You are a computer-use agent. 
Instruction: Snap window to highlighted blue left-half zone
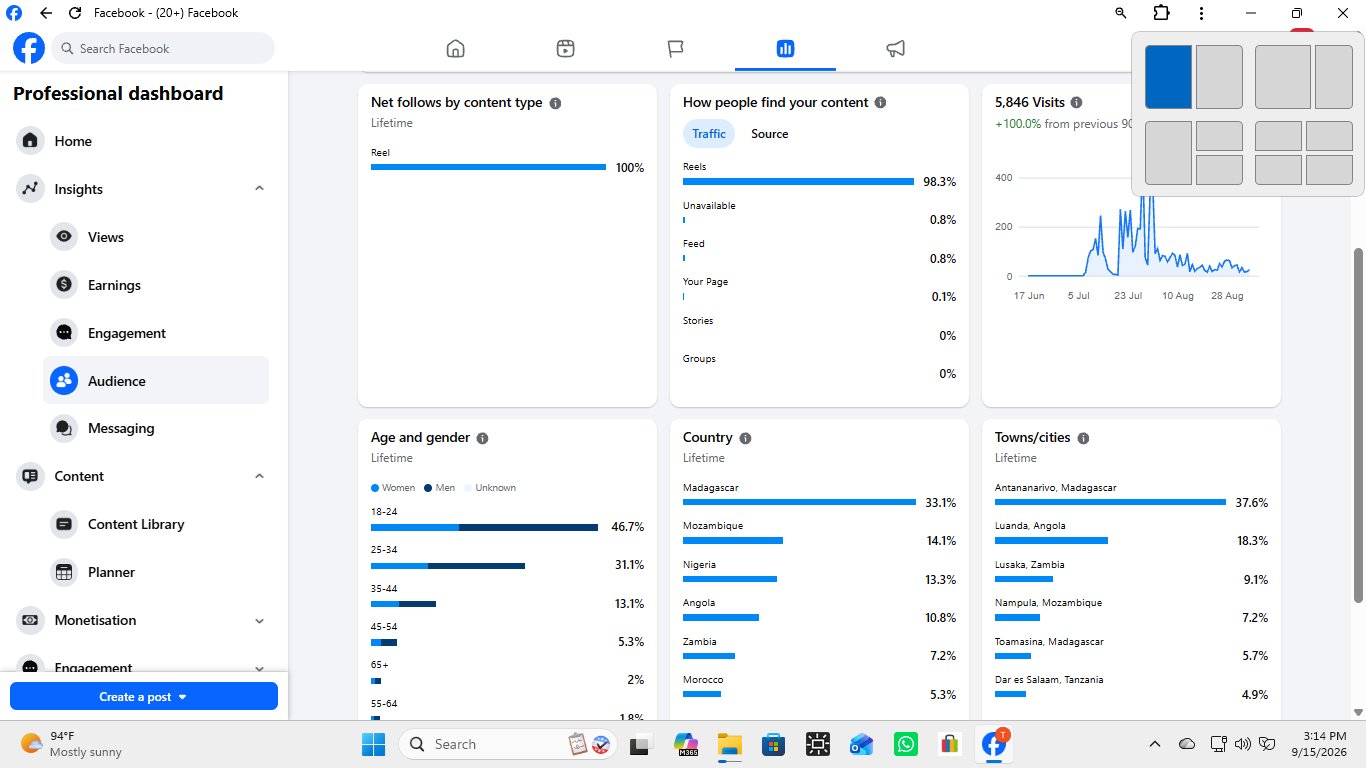1168,77
